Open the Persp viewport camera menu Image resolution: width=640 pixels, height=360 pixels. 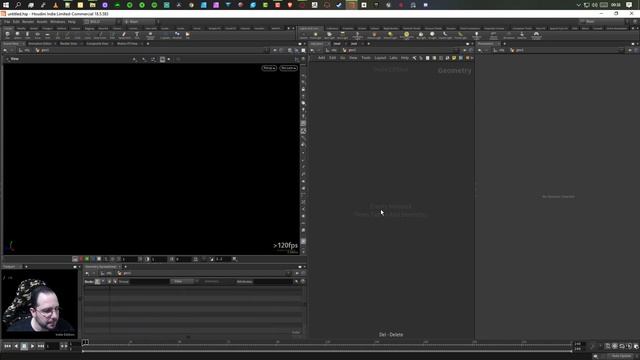[269, 68]
